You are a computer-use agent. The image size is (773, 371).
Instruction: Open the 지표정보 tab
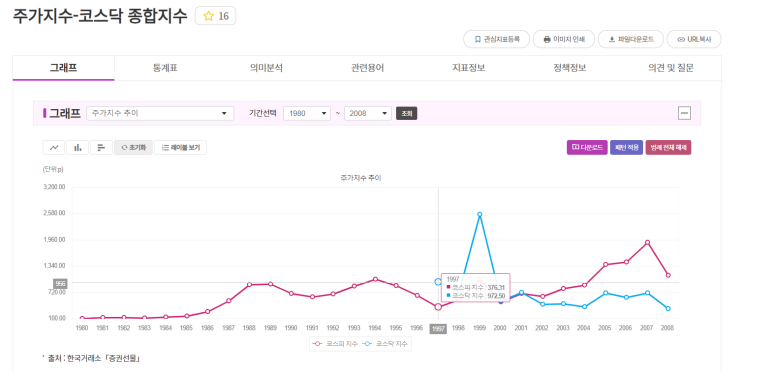click(x=468, y=68)
